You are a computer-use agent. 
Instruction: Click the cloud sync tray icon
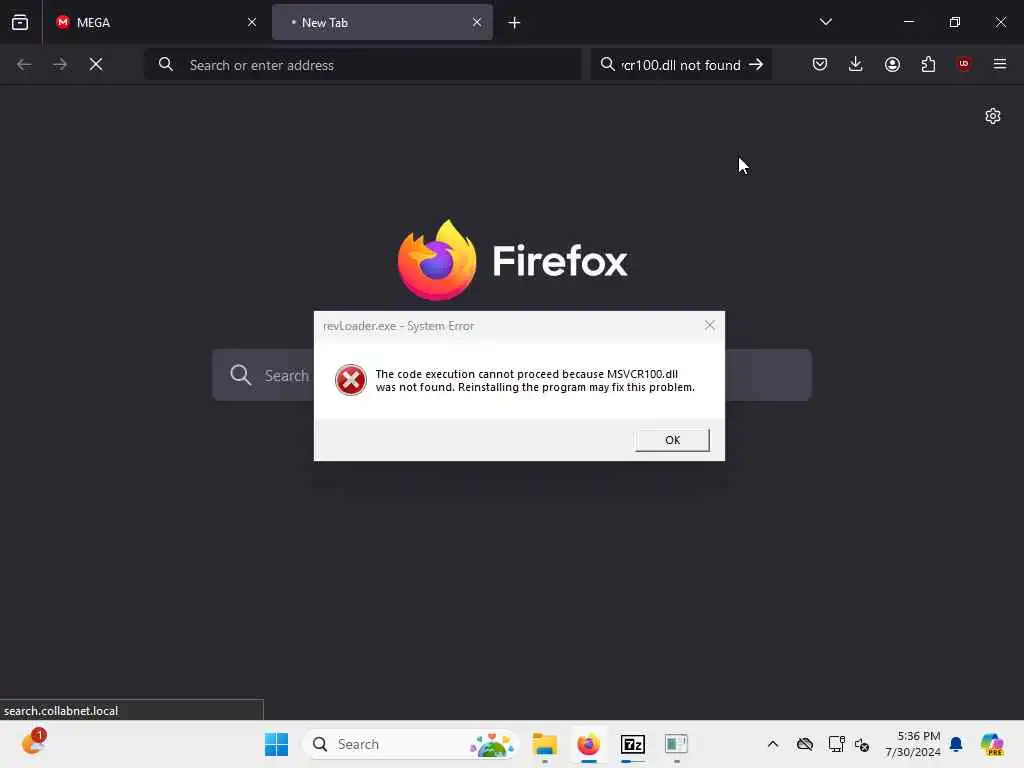coord(805,744)
